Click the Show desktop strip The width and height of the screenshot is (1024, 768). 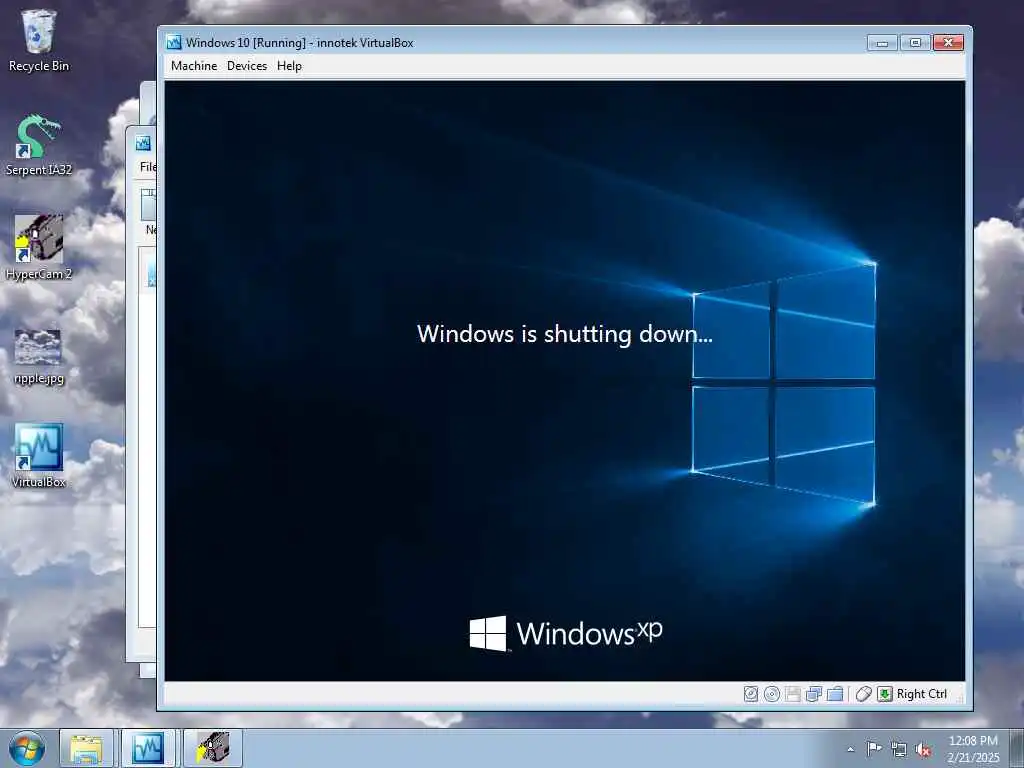pos(1017,748)
